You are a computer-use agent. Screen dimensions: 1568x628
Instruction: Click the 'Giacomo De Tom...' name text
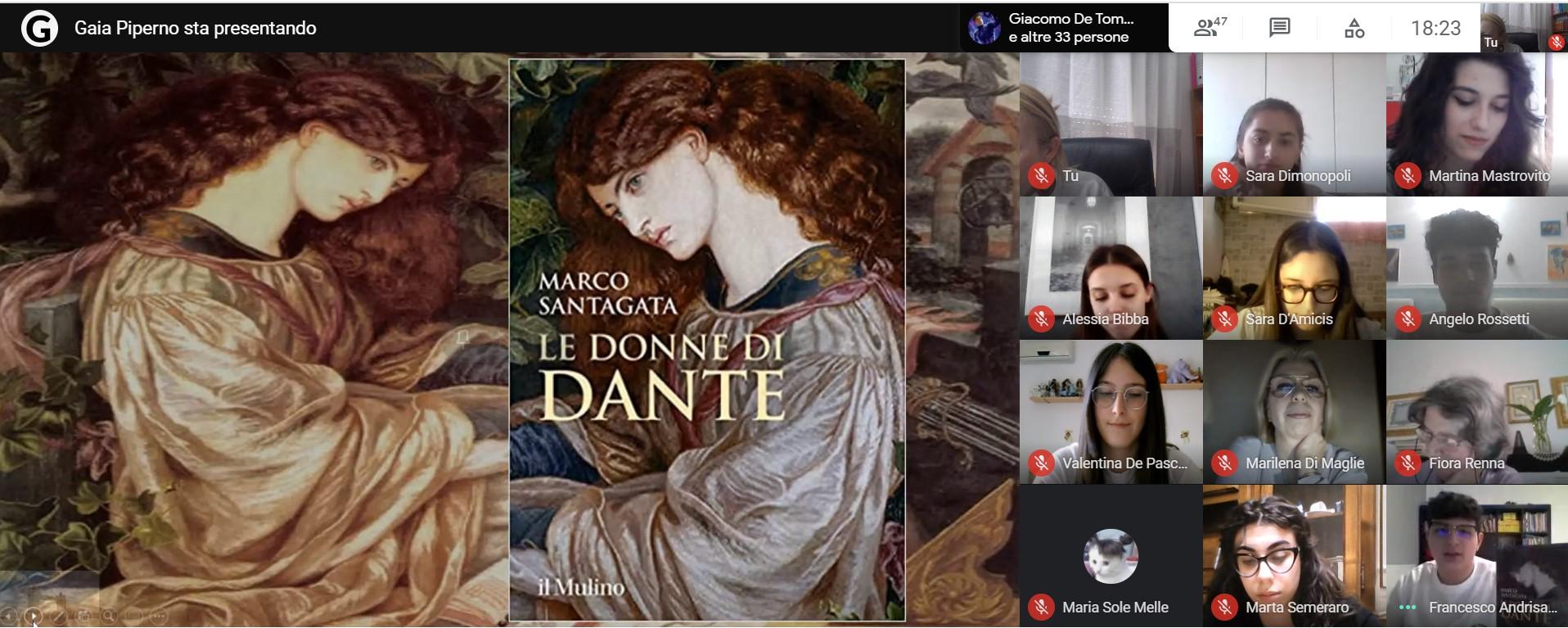[1071, 19]
